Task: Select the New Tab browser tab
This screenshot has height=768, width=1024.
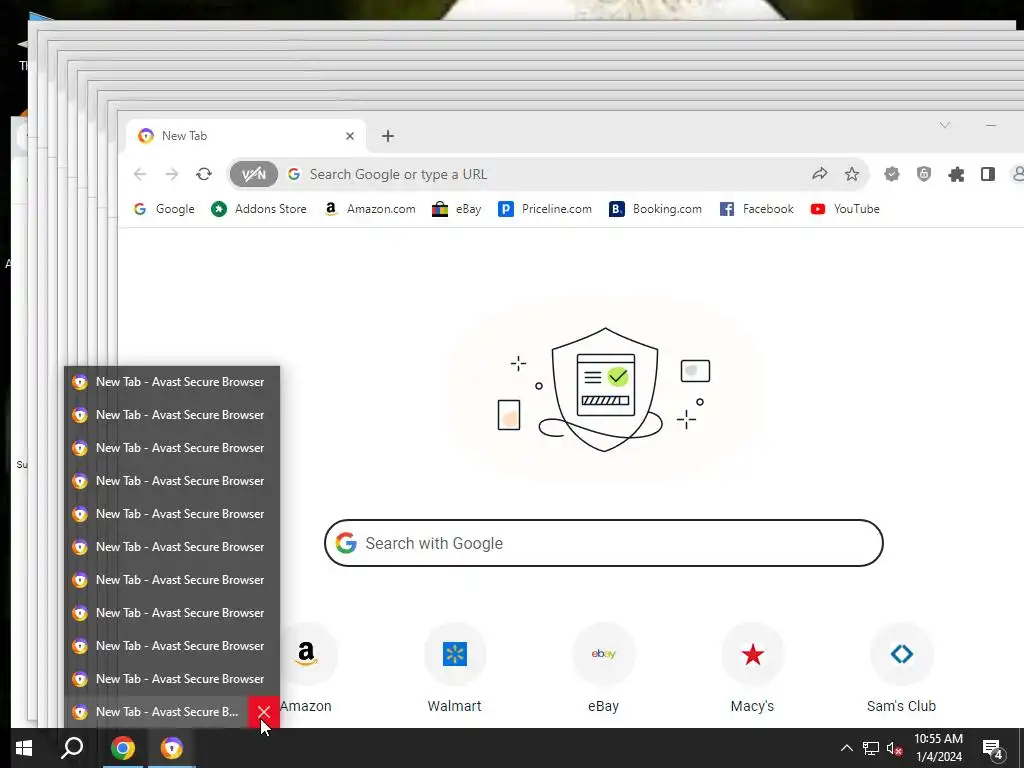Action: click(x=246, y=136)
